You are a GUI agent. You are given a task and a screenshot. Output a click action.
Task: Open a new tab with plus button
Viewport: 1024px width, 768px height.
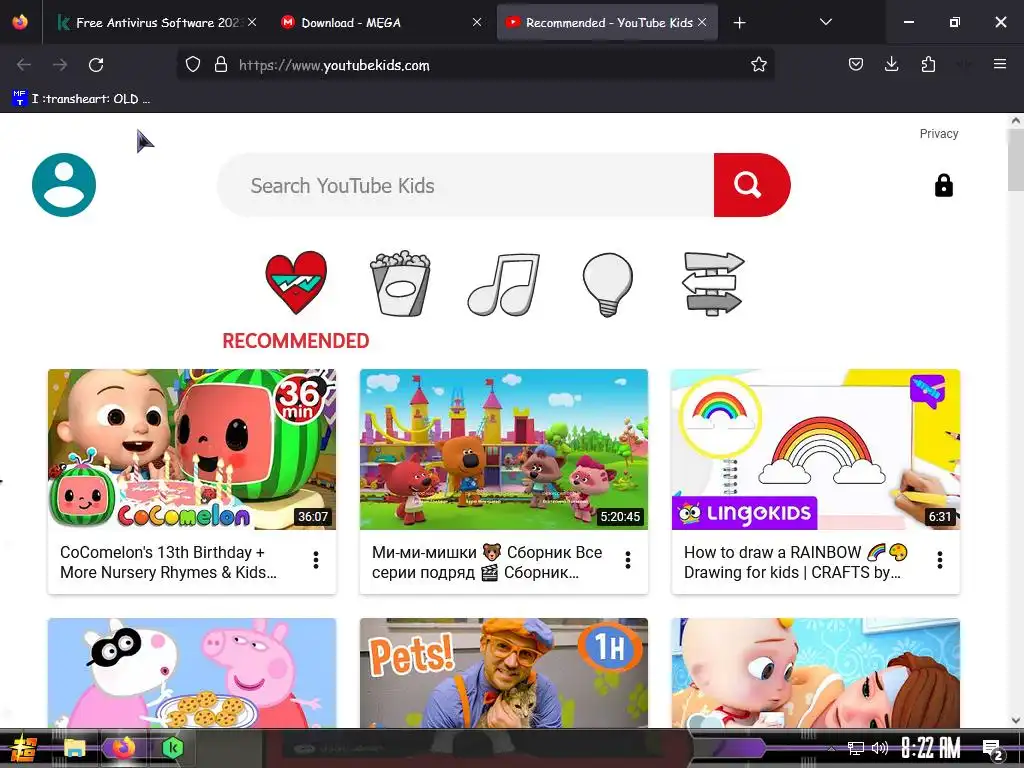pos(739,23)
